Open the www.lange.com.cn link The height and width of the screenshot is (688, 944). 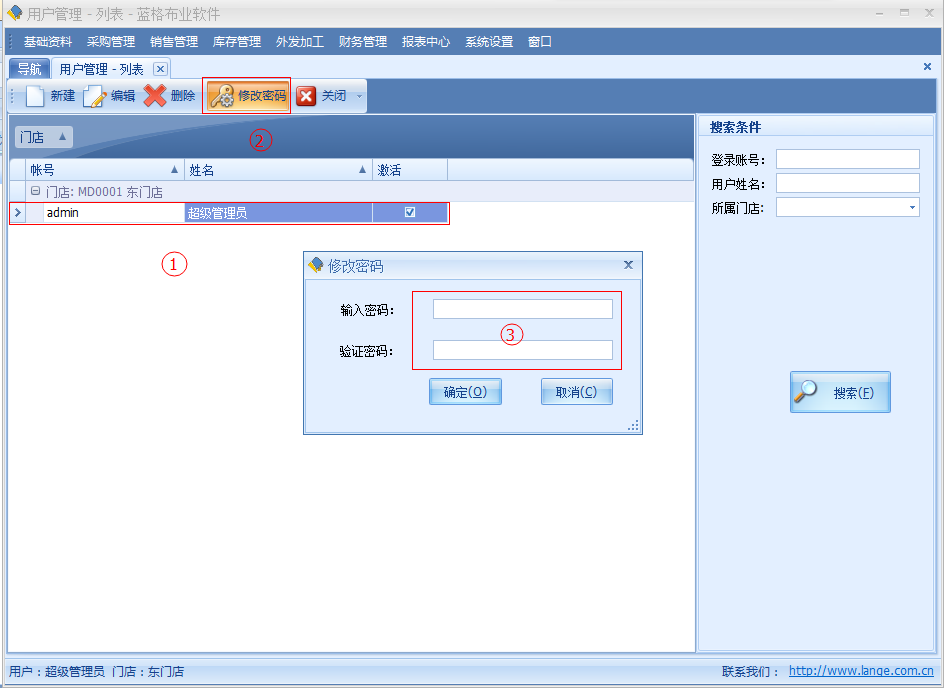(x=861, y=672)
